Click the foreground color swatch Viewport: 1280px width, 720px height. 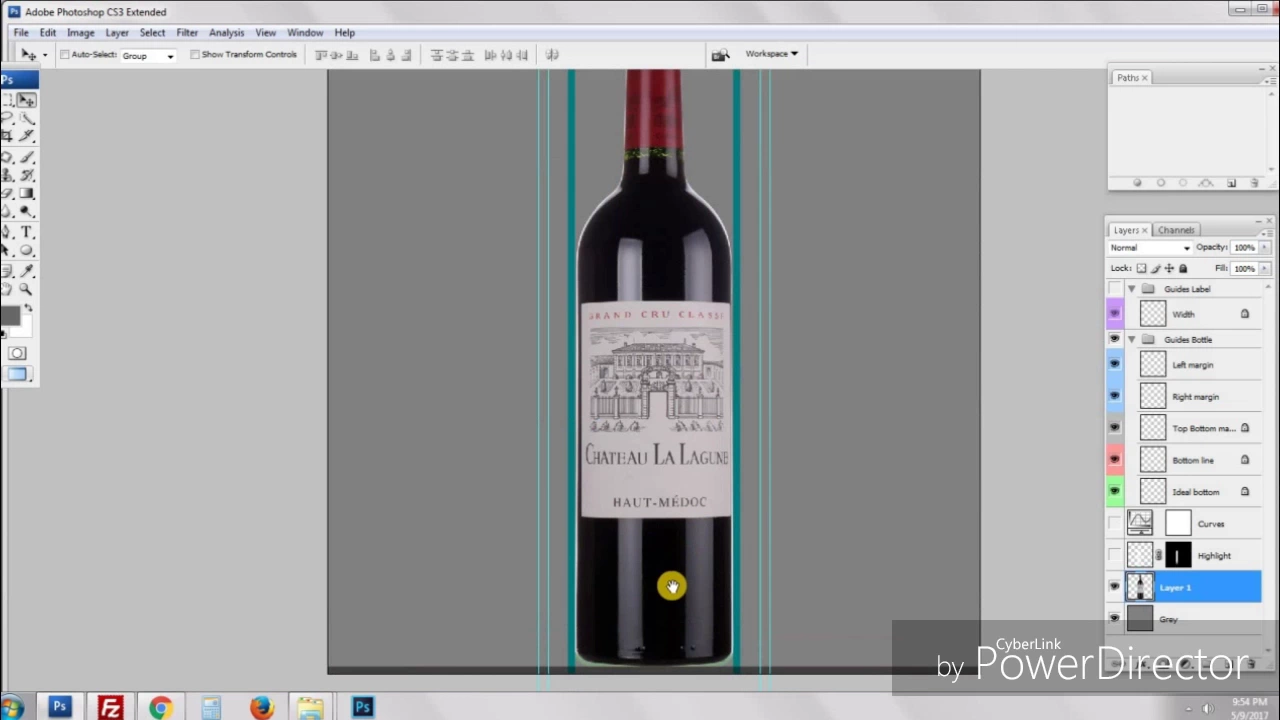[10, 317]
